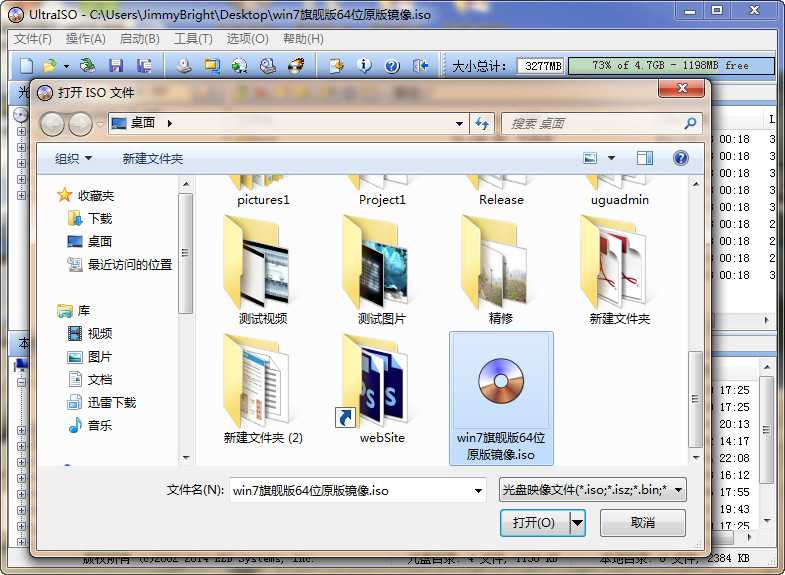Click the New file icon in UltraISO toolbar
The height and width of the screenshot is (575, 785).
point(26,66)
